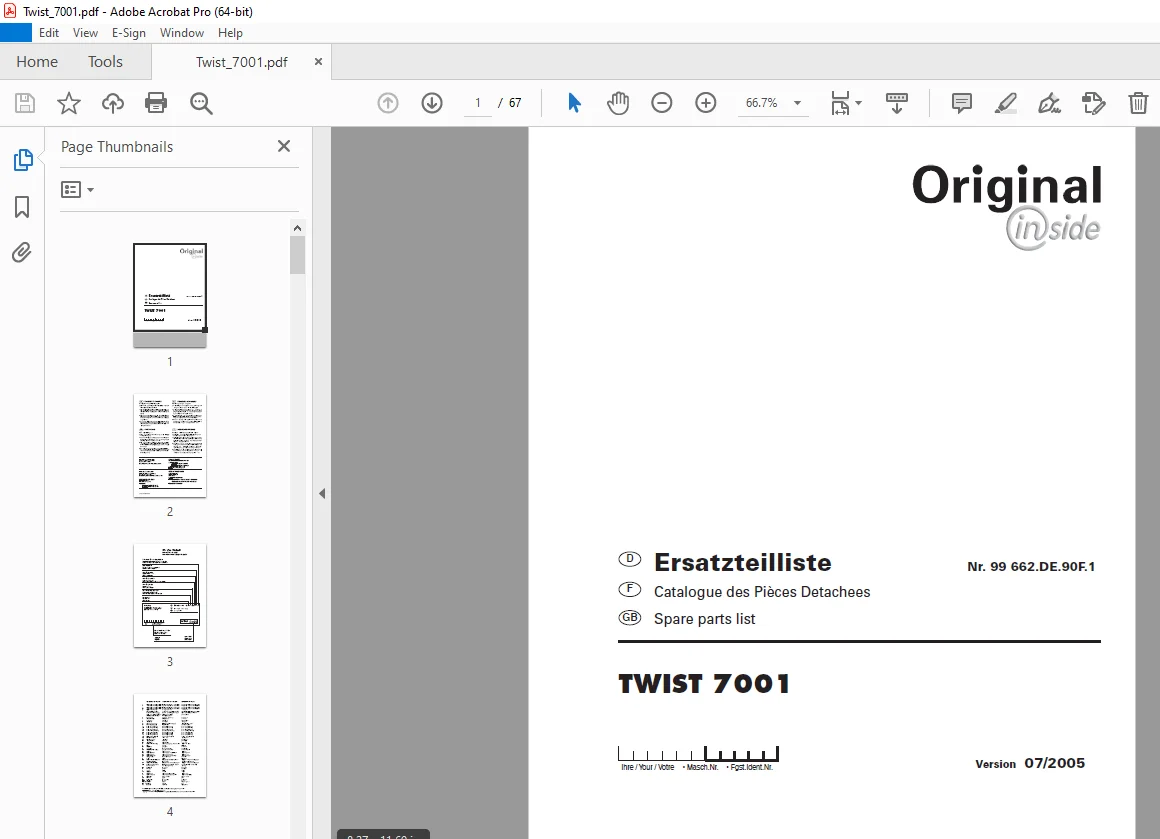Open the sign document pen icon
The image size is (1160, 839).
[1049, 103]
